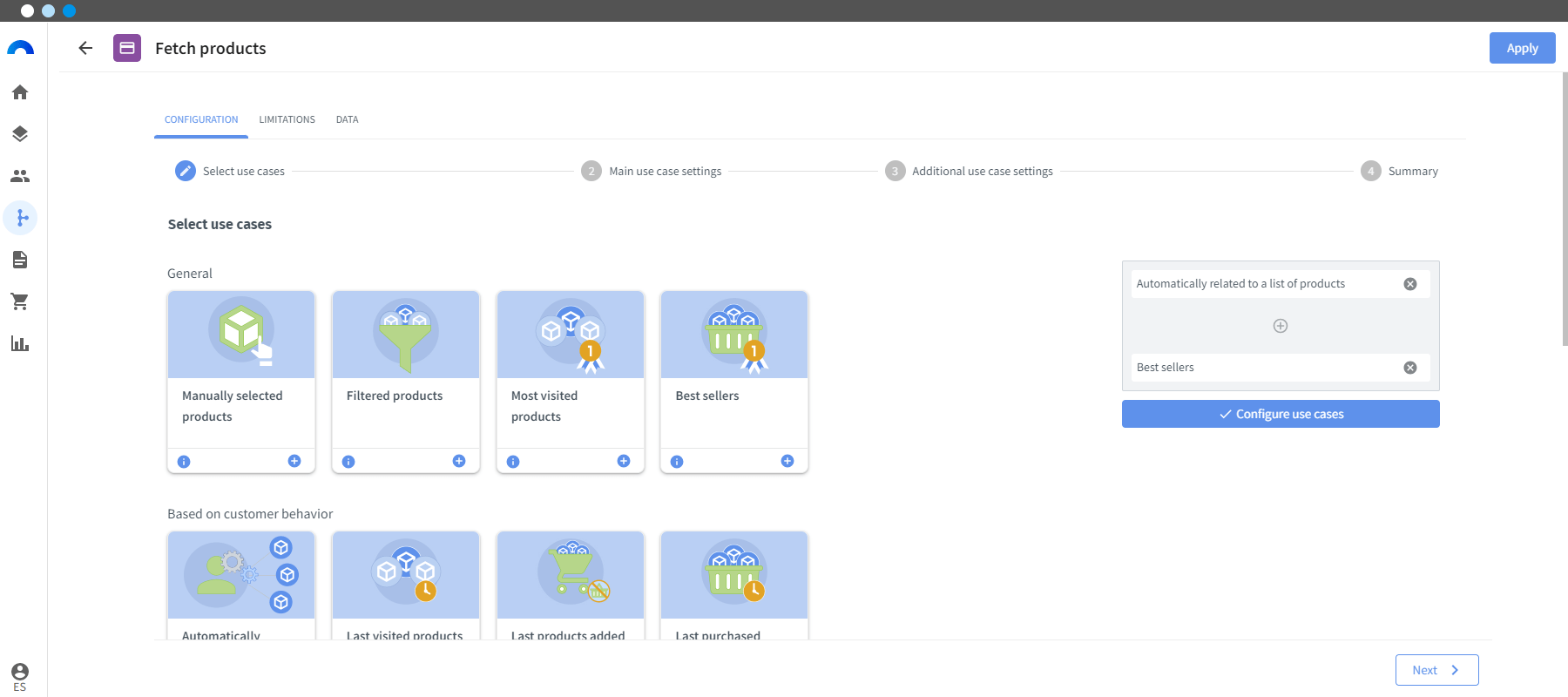Screen dimensions: 1568x697
Task: Add Filtered products use case with plus icon
Action: click(x=459, y=461)
